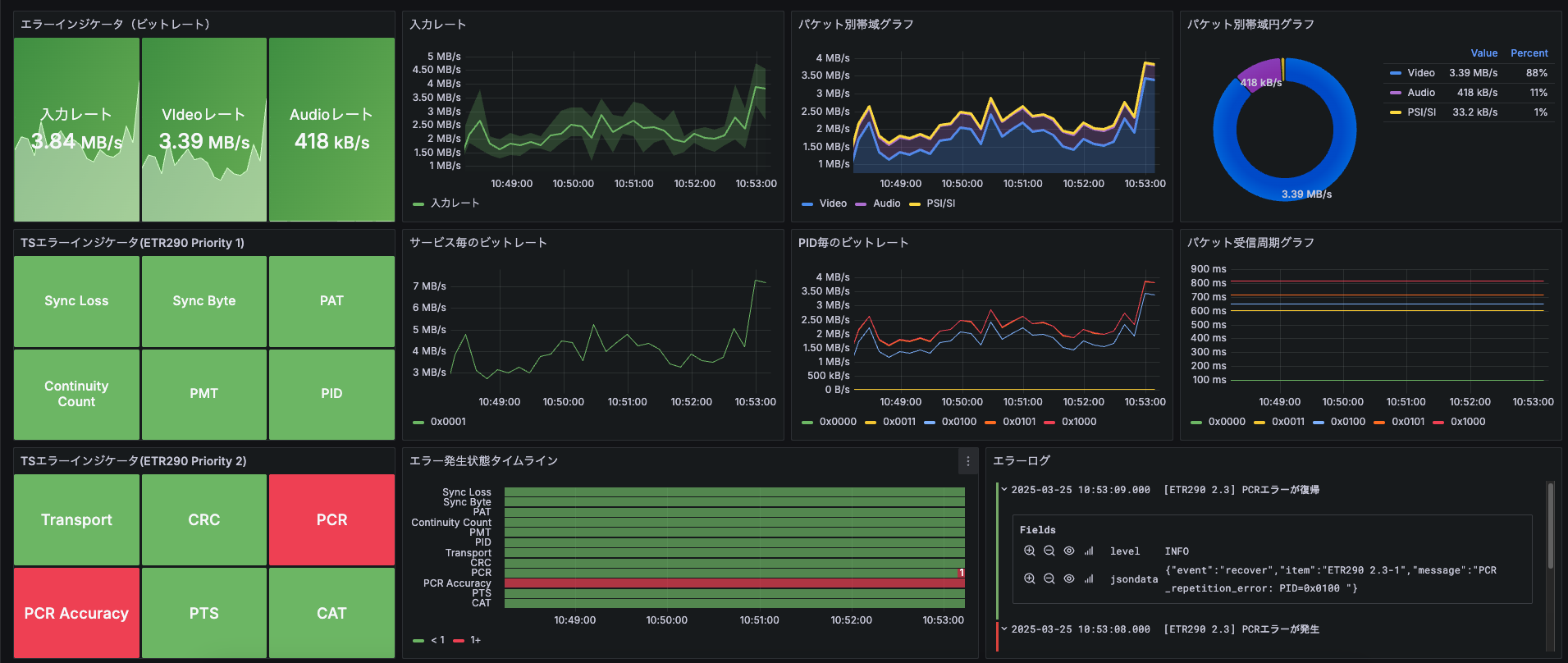Open the menu of エラー発生状態タイムライン panel
Screen dimensions: 1568x663
(x=967, y=461)
